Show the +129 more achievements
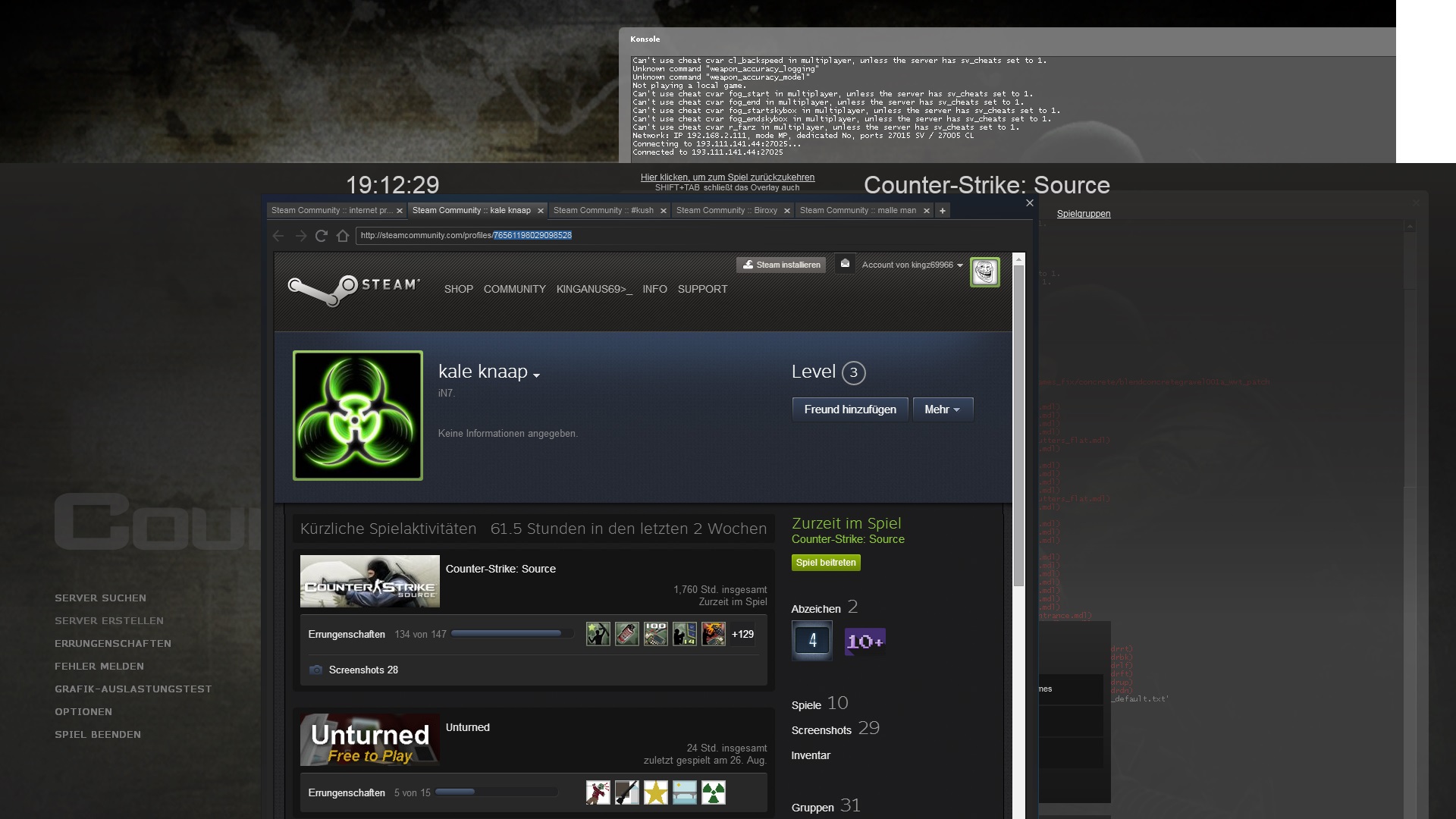This screenshot has height=819, width=1456. (x=742, y=634)
